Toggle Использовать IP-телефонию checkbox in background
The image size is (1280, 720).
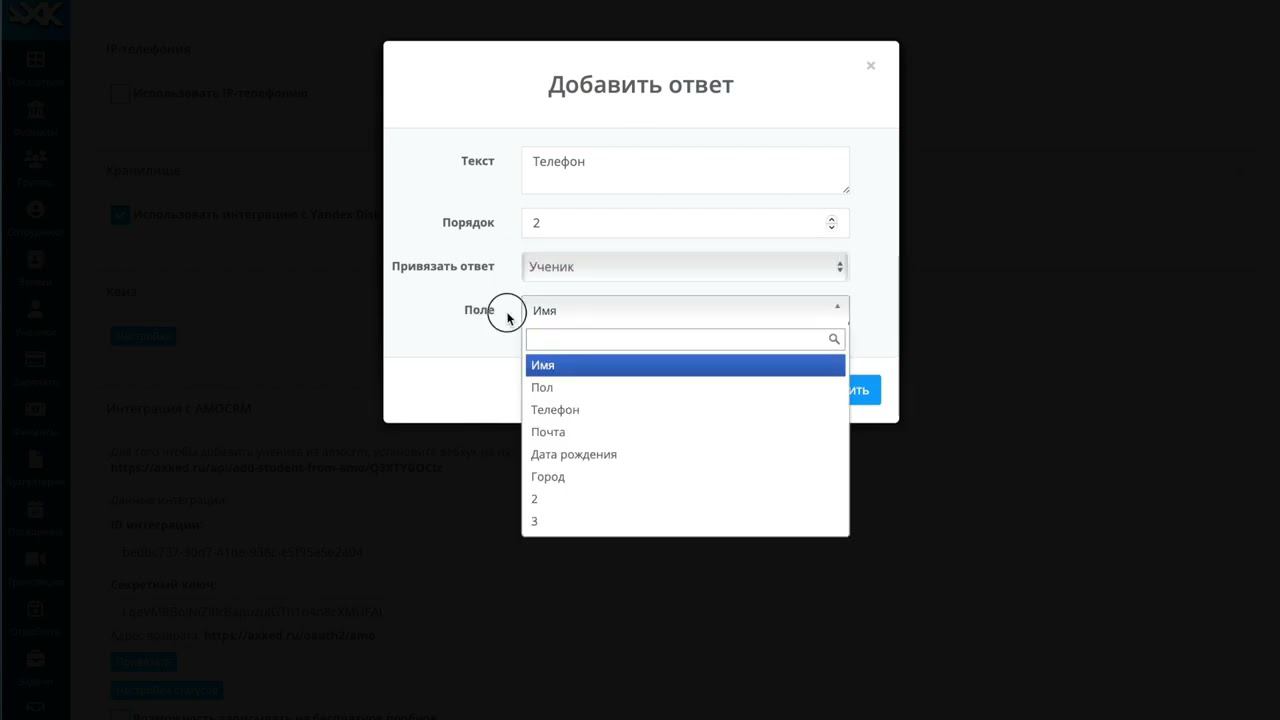pyautogui.click(x=120, y=93)
